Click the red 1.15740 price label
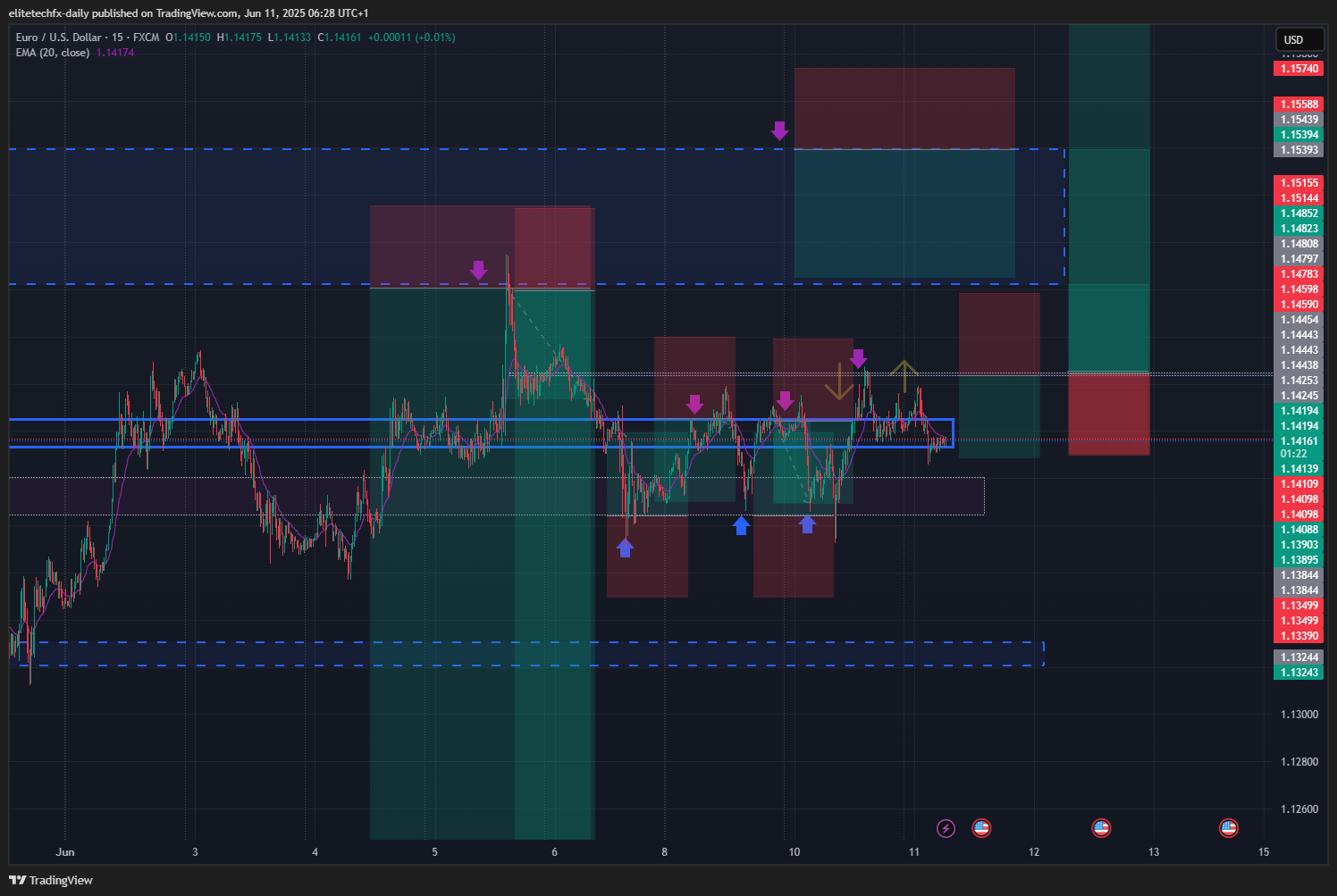The image size is (1337, 896). click(x=1299, y=69)
